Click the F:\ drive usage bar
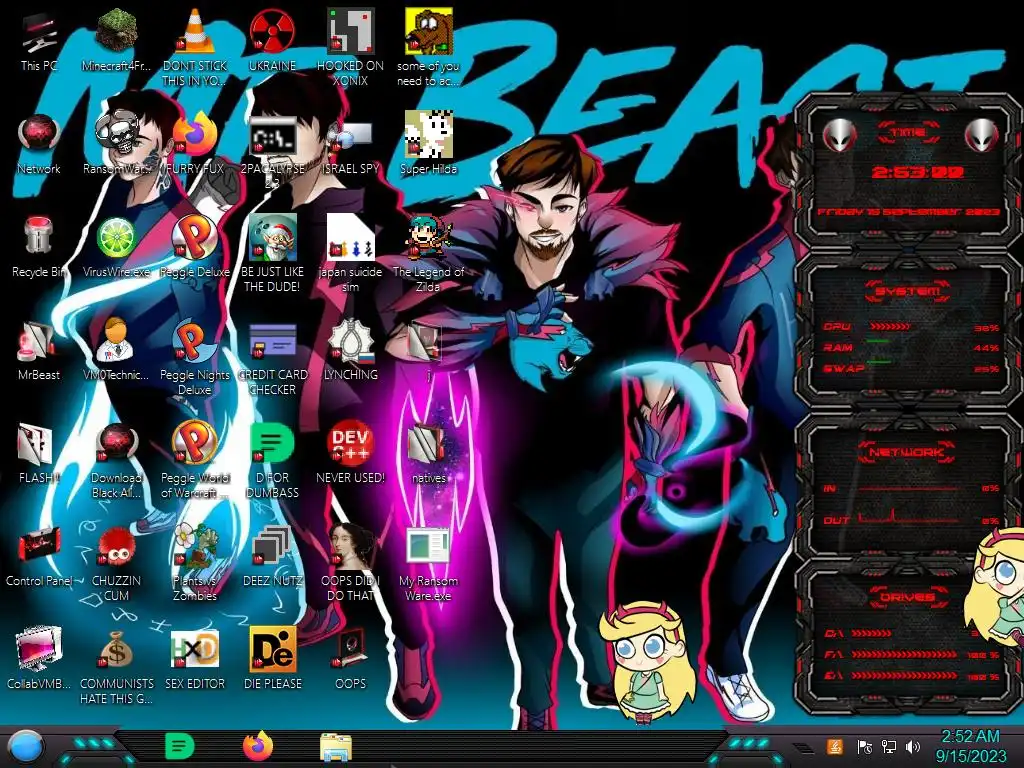This screenshot has height=768, width=1024. pos(904,654)
